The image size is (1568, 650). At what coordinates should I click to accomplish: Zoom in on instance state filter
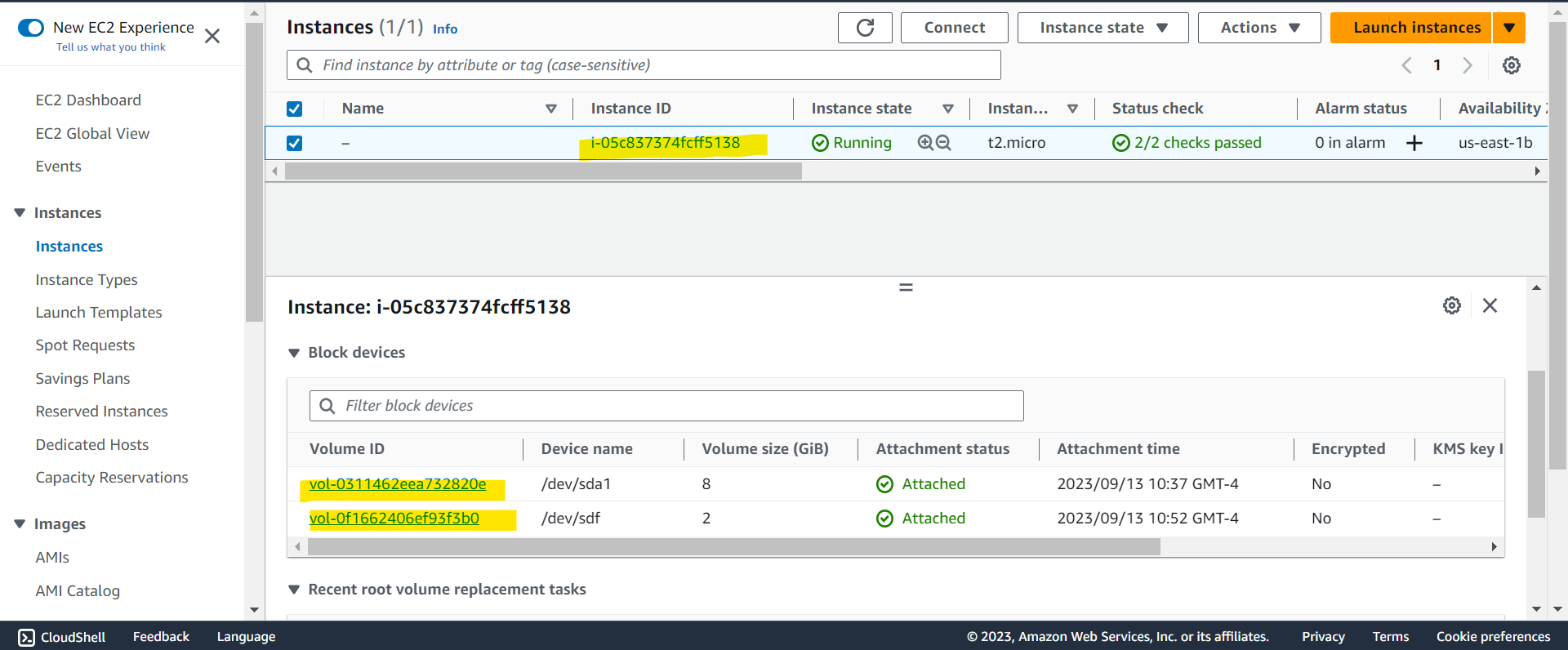[925, 143]
